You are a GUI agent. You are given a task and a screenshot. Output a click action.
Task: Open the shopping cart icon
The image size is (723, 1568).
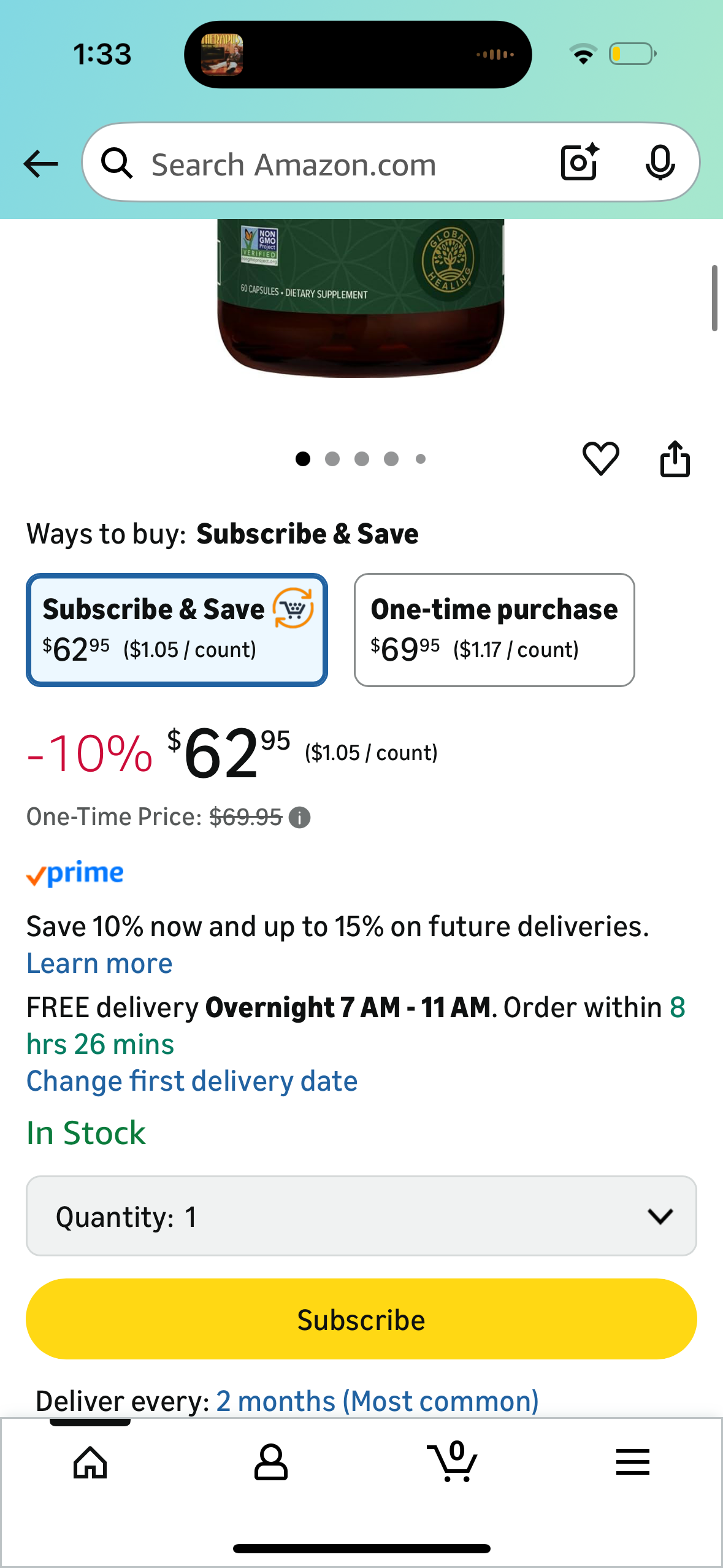click(x=453, y=1462)
